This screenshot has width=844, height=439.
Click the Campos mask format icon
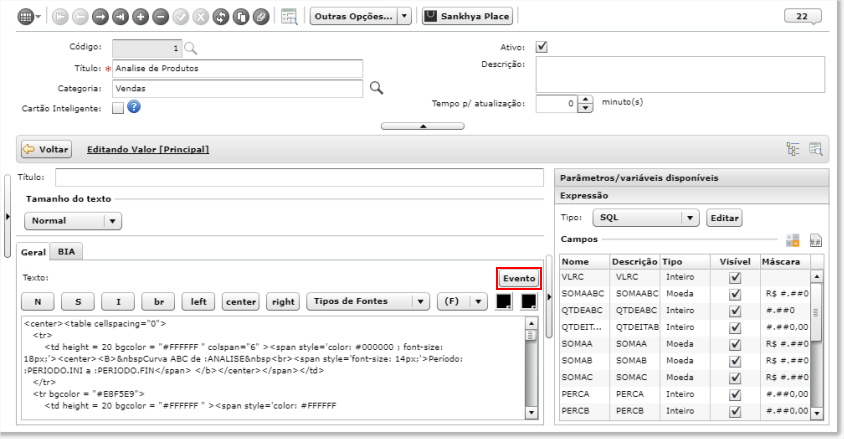[815, 240]
